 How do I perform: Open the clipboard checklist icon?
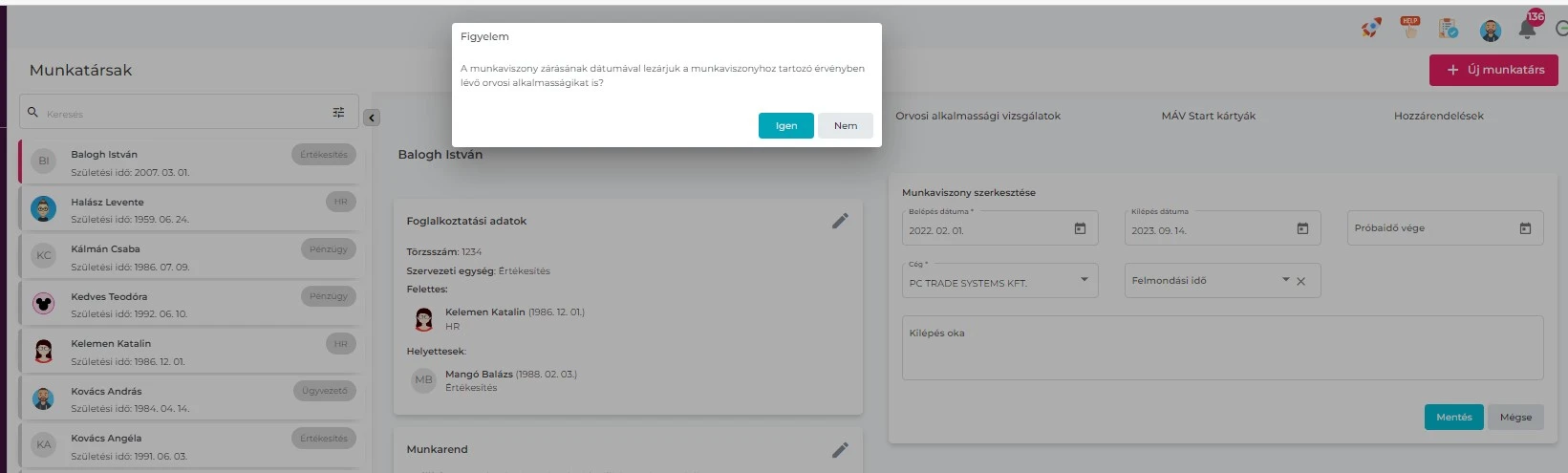pos(1449,29)
